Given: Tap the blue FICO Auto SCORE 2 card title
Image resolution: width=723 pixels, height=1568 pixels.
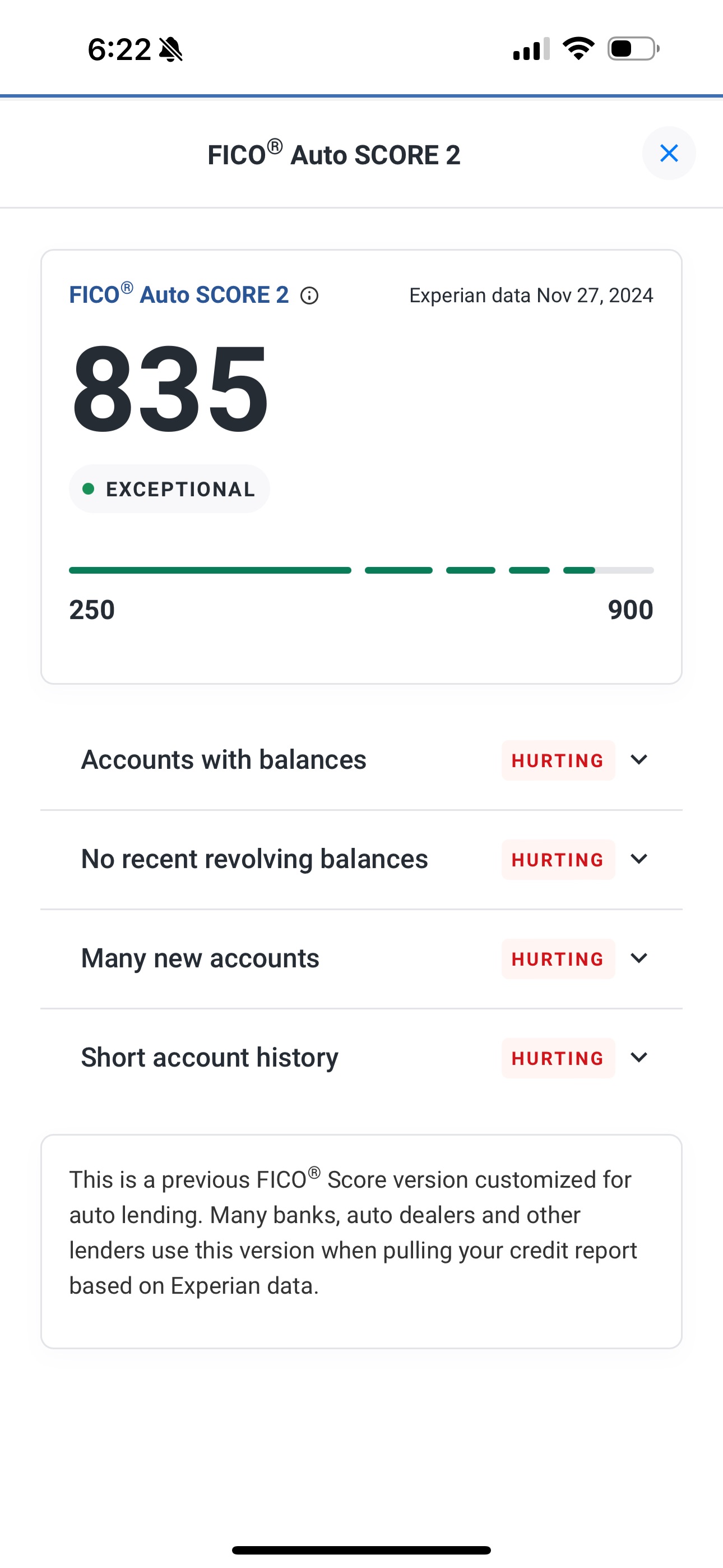Looking at the screenshot, I should tap(179, 294).
